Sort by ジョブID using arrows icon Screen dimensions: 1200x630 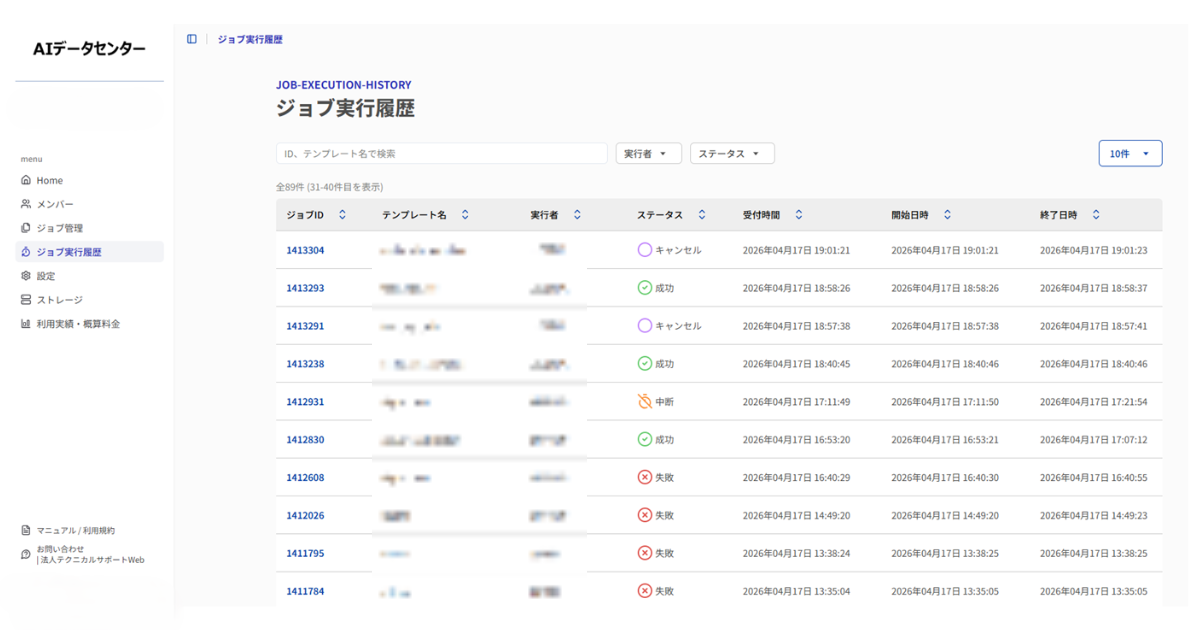coord(343,215)
